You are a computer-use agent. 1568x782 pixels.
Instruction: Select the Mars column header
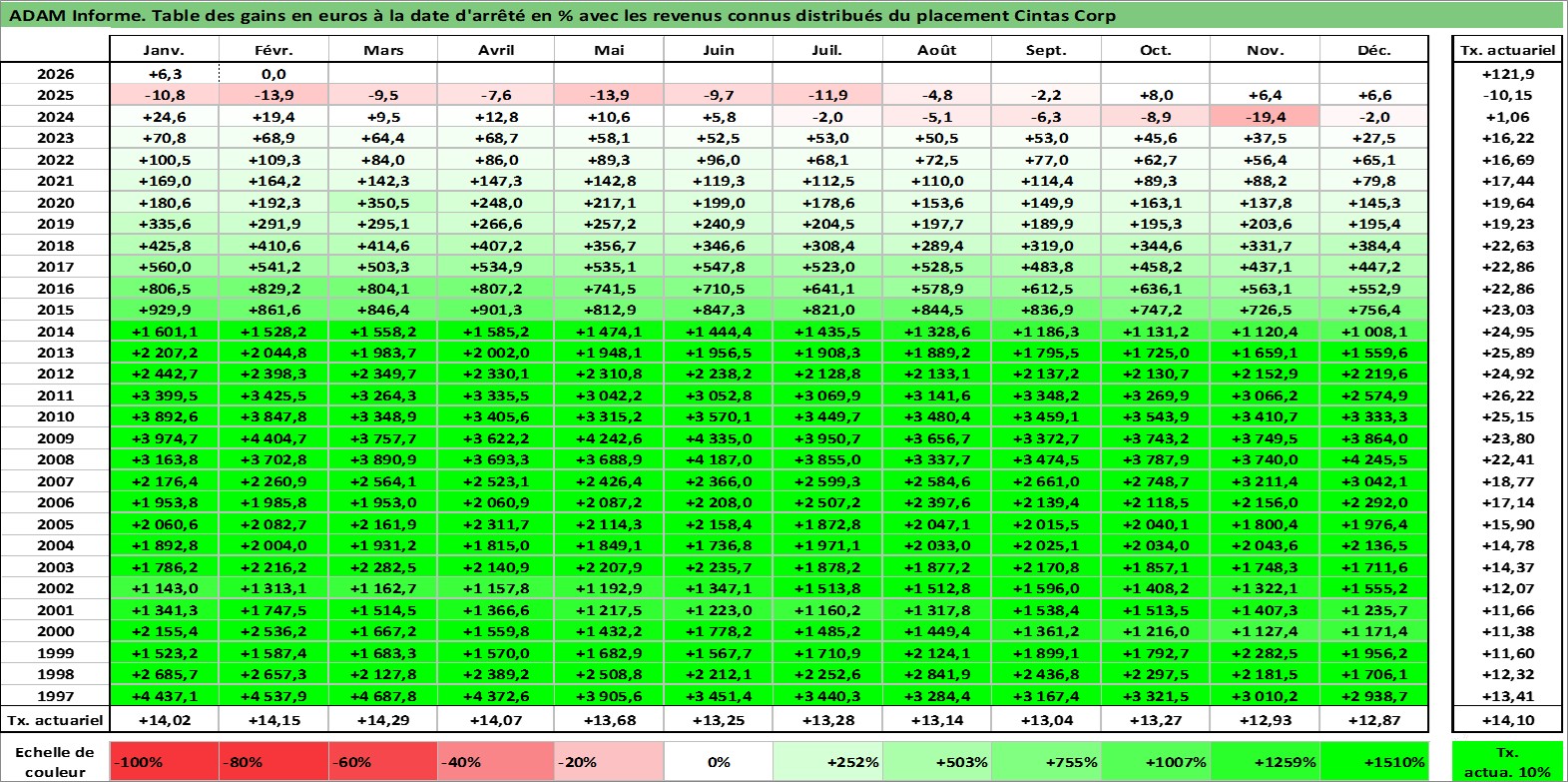tap(383, 50)
